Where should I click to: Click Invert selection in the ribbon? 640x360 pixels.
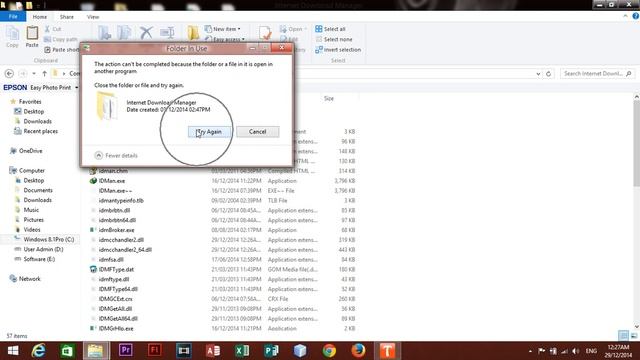[338, 49]
